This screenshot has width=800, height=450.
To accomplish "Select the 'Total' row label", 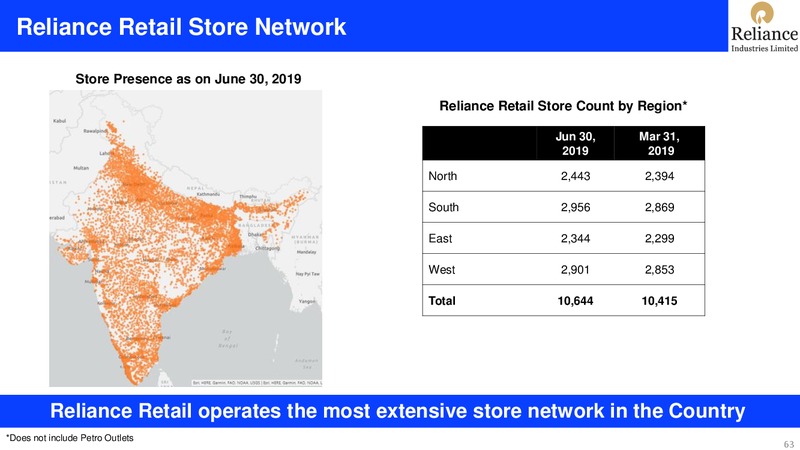I will click(442, 301).
